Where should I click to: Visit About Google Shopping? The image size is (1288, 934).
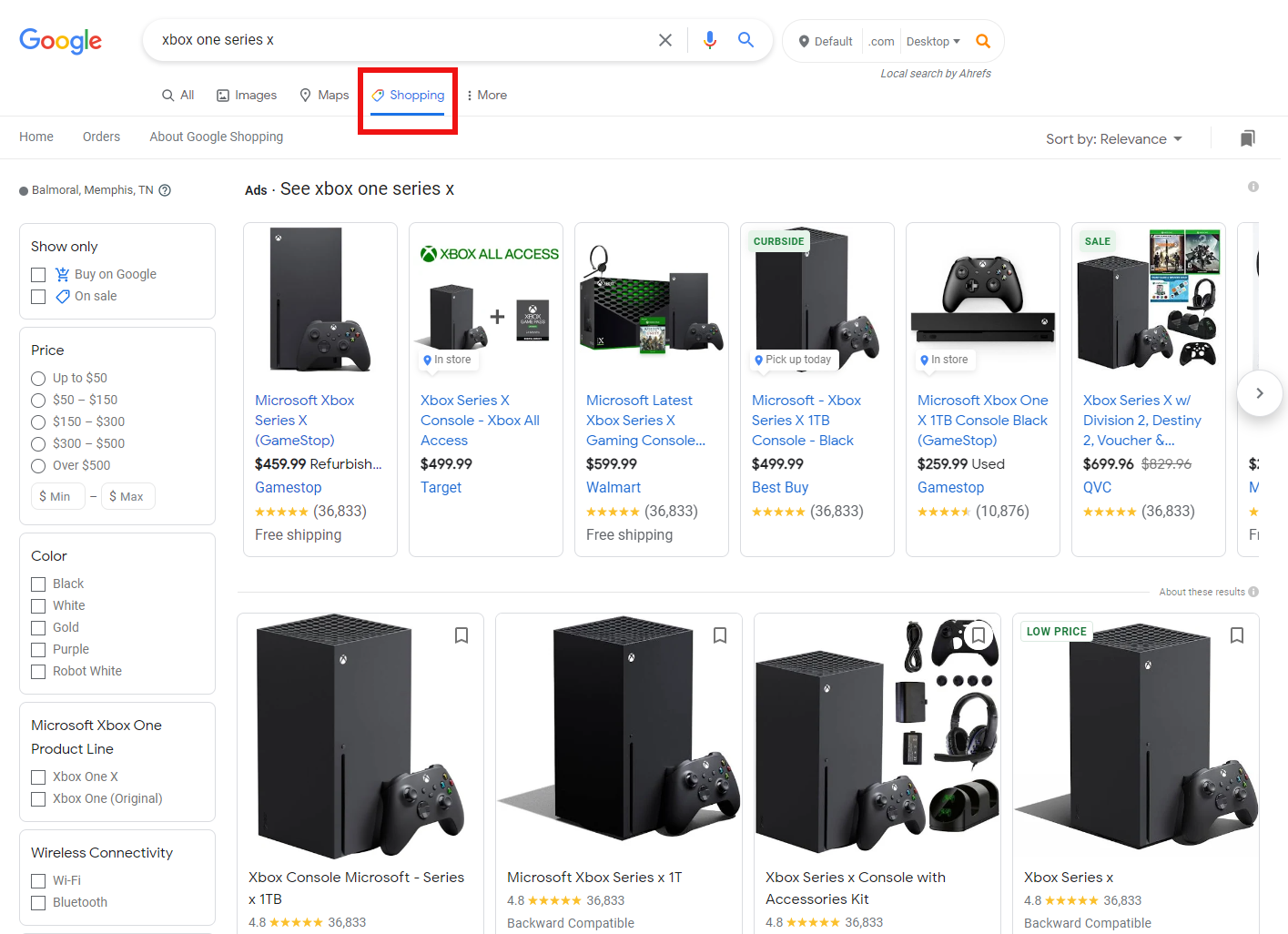(216, 137)
